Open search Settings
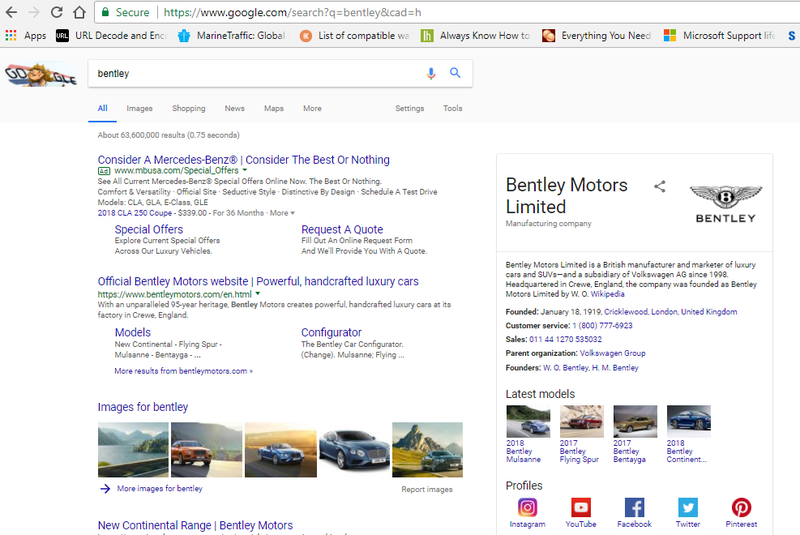Screen dimensions: 800x535 coord(410,108)
